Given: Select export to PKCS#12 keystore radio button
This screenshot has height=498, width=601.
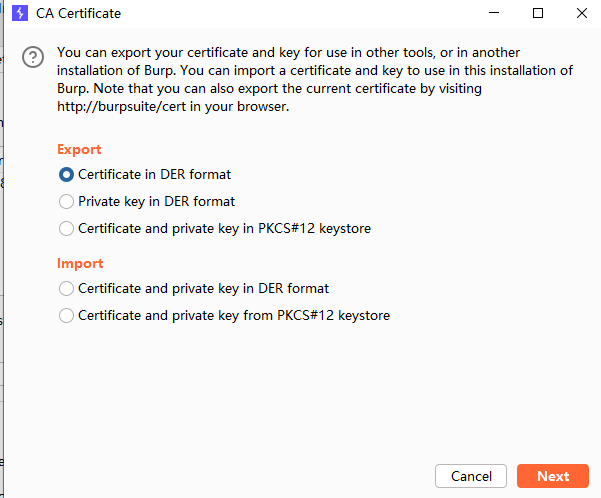Looking at the screenshot, I should point(67,228).
